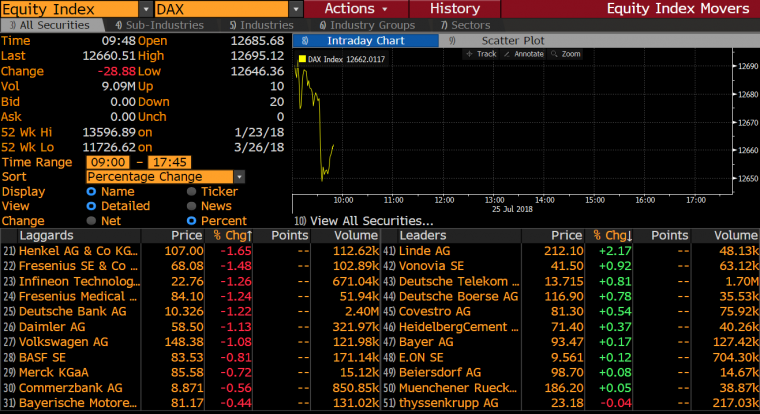Open the DAX index dropdown arrow
This screenshot has height=414, width=760.
(296, 9)
